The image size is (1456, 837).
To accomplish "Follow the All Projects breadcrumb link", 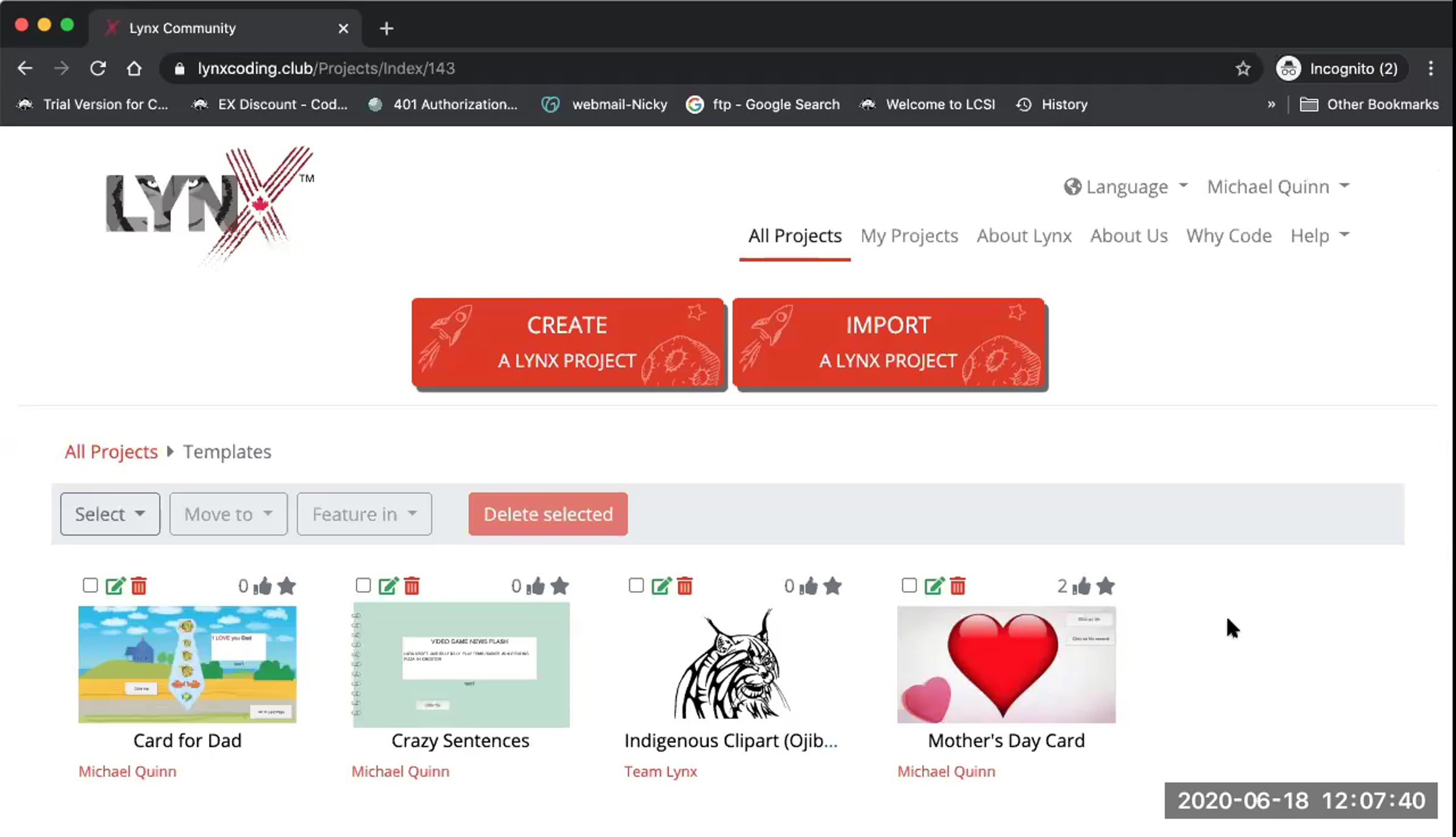I will tap(111, 452).
